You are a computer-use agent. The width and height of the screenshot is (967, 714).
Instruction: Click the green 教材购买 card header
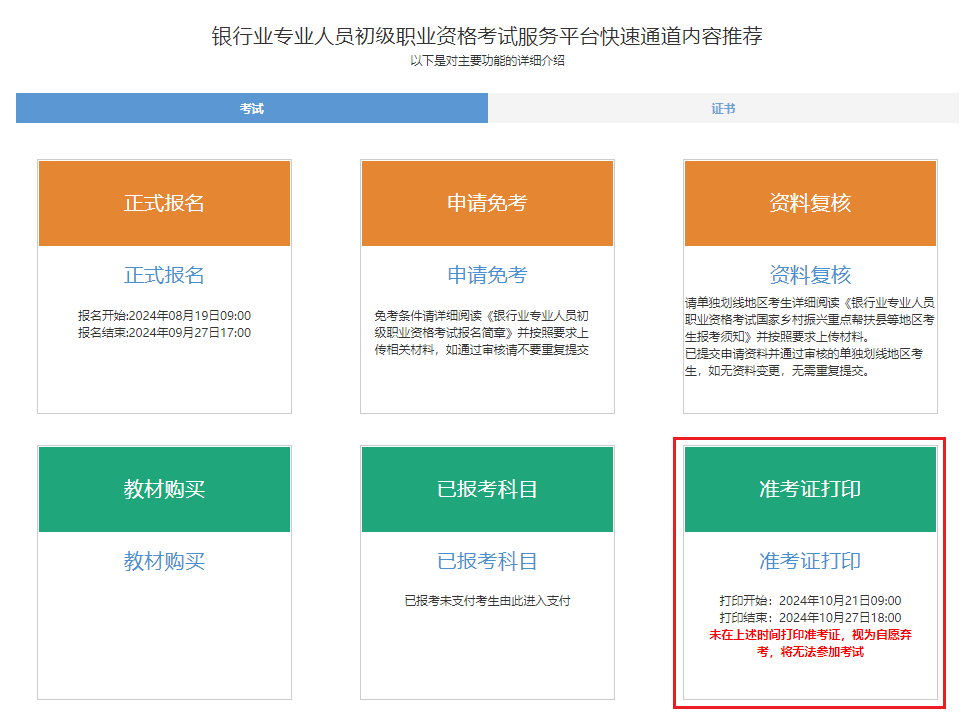[x=164, y=489]
